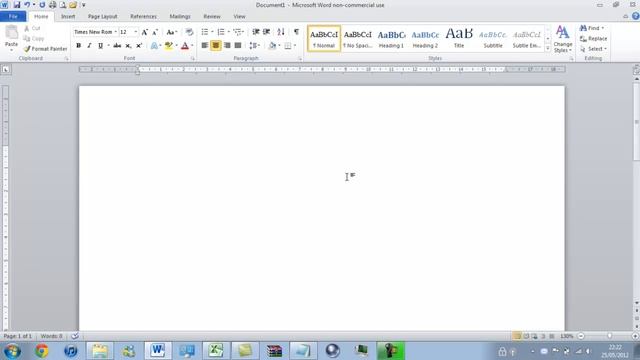Click the Paste clipboard icon
Image resolution: width=640 pixels, height=360 pixels.
[x=11, y=32]
